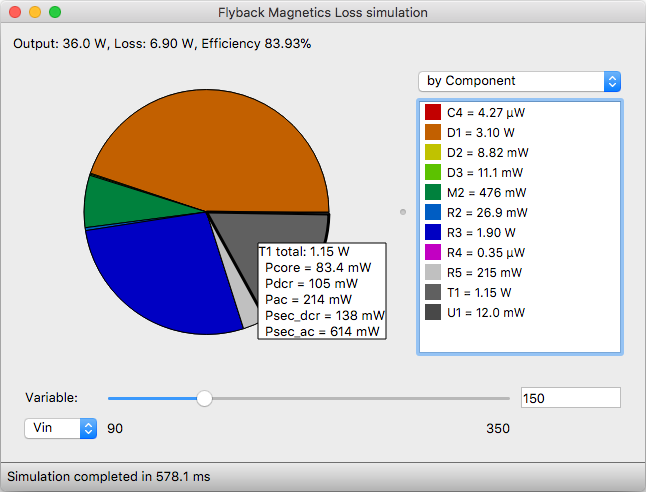Open the 'by Component' grouping dropdown
This screenshot has height=492, width=646.
click(519, 81)
